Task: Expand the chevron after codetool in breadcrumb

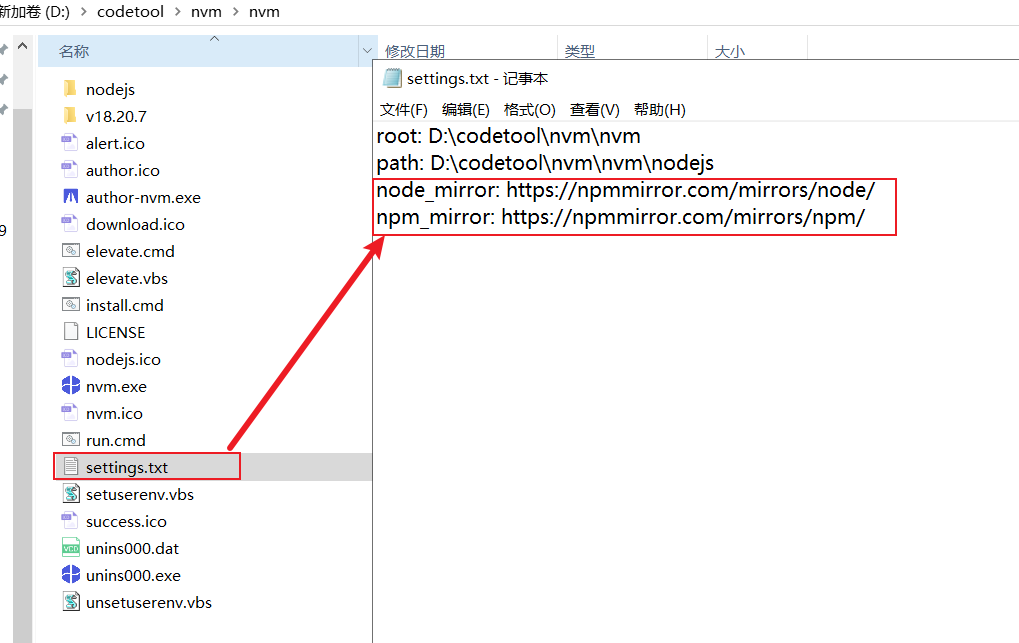Action: coord(177,12)
